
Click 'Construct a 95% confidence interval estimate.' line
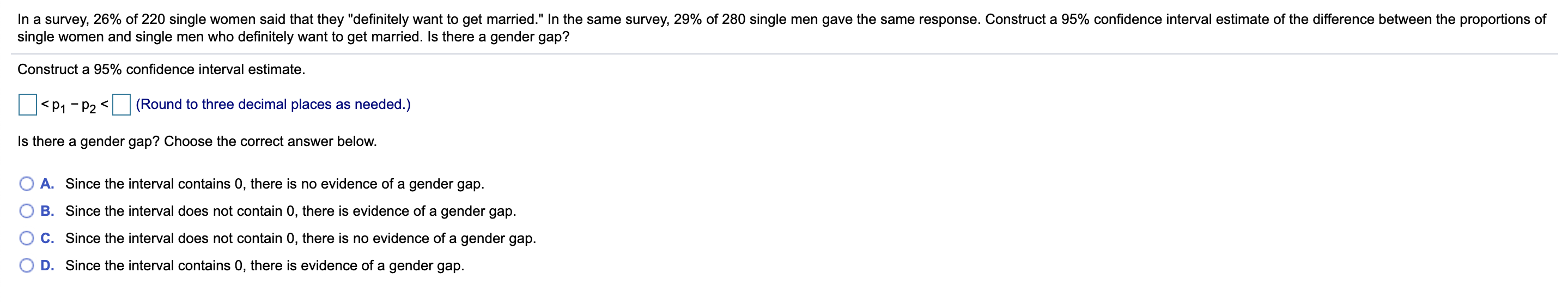(x=161, y=69)
